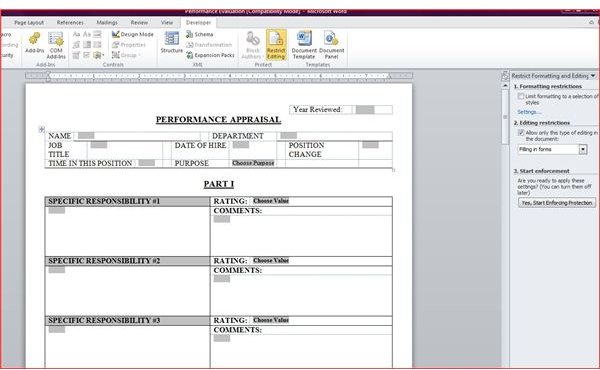Click the Block Authors button
The width and height of the screenshot is (600, 370).
(x=253, y=45)
